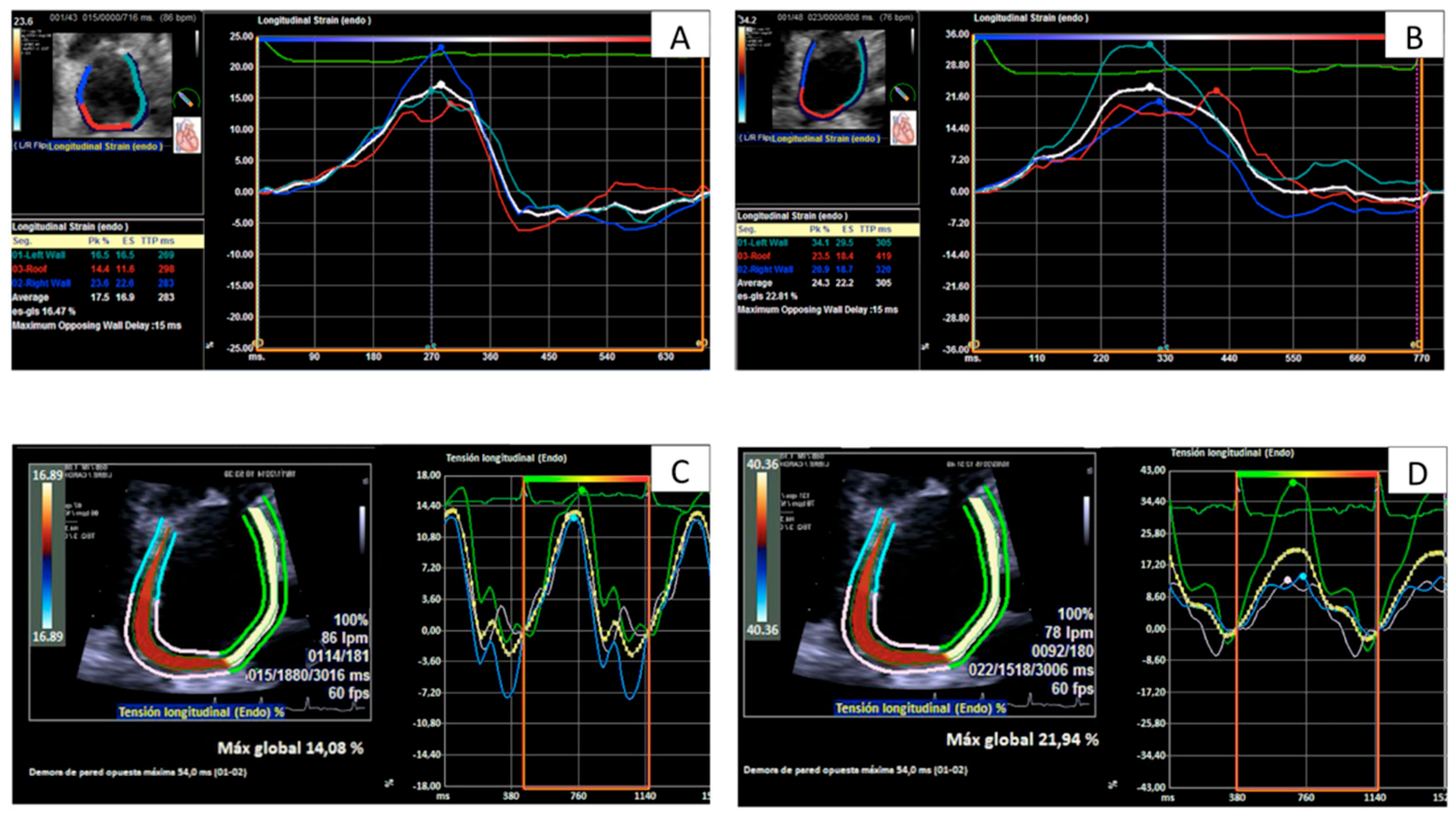Click the axis scale icon beside panel B's -36.00
This screenshot has width=1456, height=816.
click(x=925, y=346)
